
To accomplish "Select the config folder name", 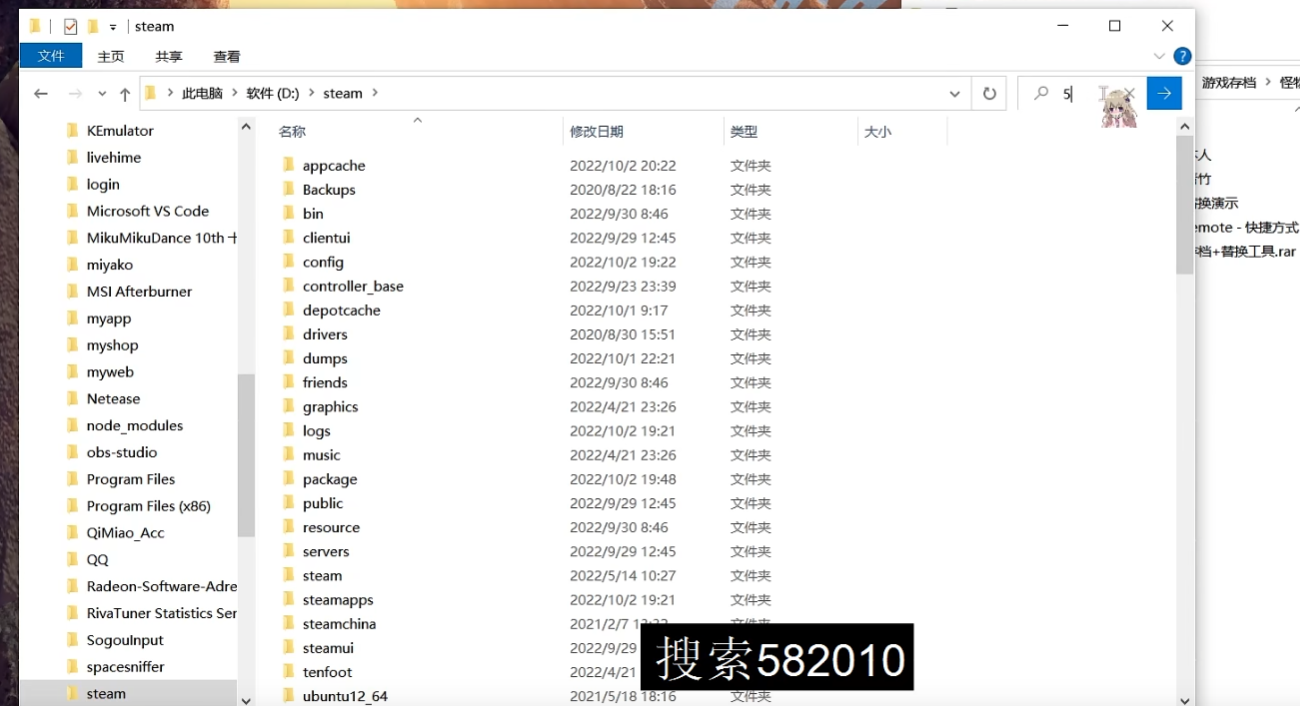I will click(323, 262).
